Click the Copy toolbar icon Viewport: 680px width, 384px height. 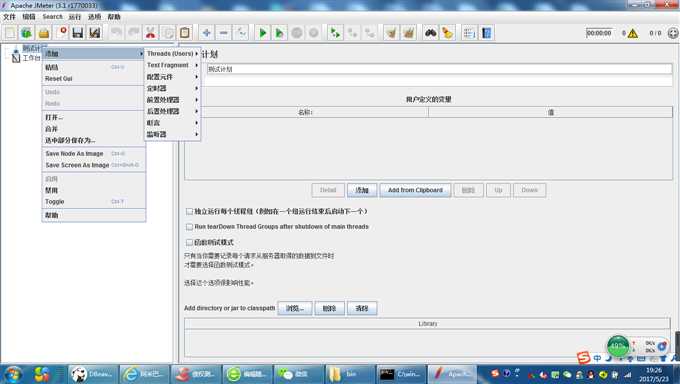[x=168, y=33]
